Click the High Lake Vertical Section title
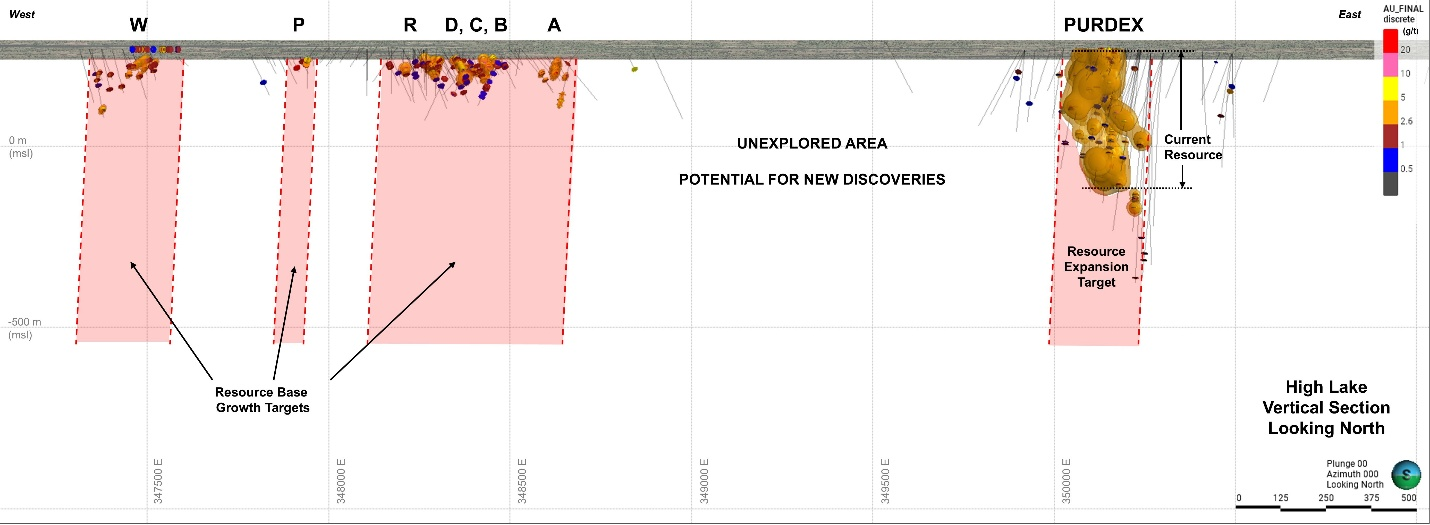 1326,408
